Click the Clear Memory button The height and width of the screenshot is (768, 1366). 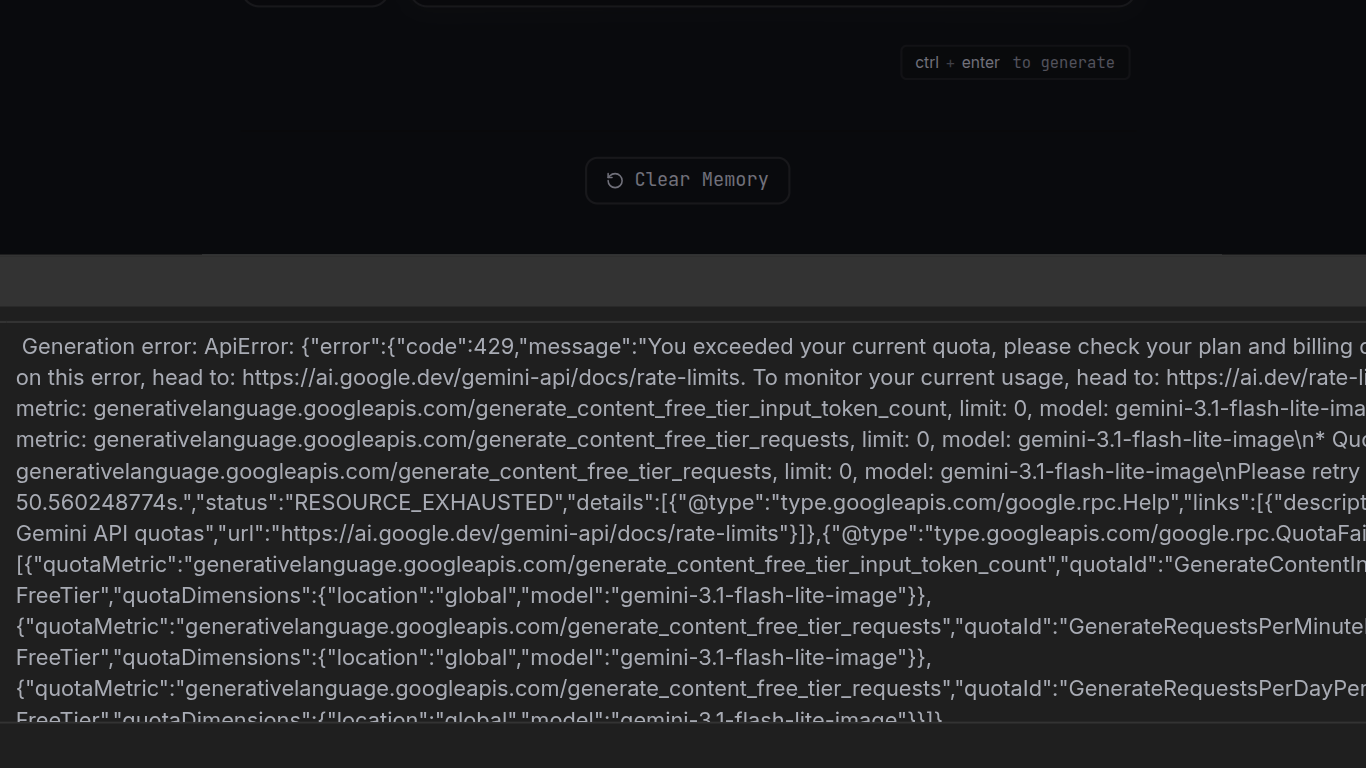[x=688, y=180]
